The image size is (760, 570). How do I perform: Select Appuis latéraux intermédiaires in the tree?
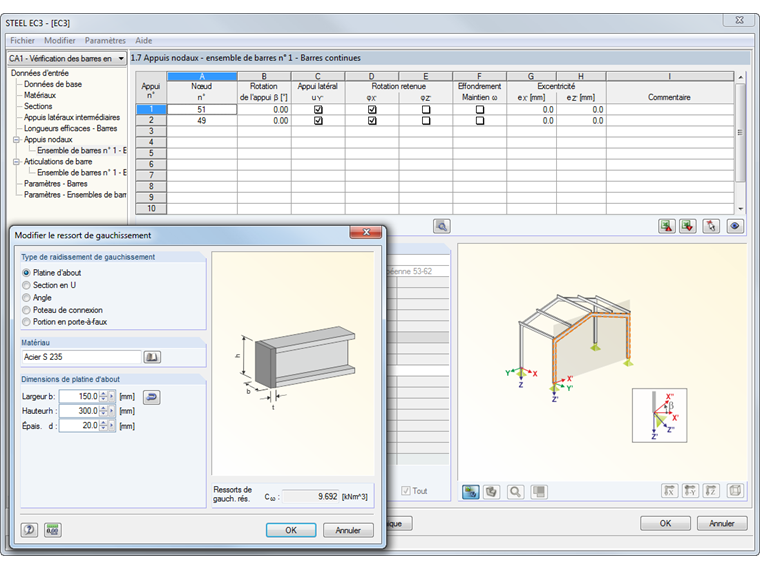(72, 117)
